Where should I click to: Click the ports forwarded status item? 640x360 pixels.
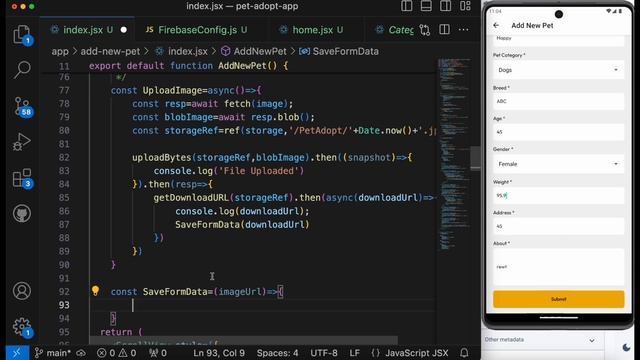[158, 353]
